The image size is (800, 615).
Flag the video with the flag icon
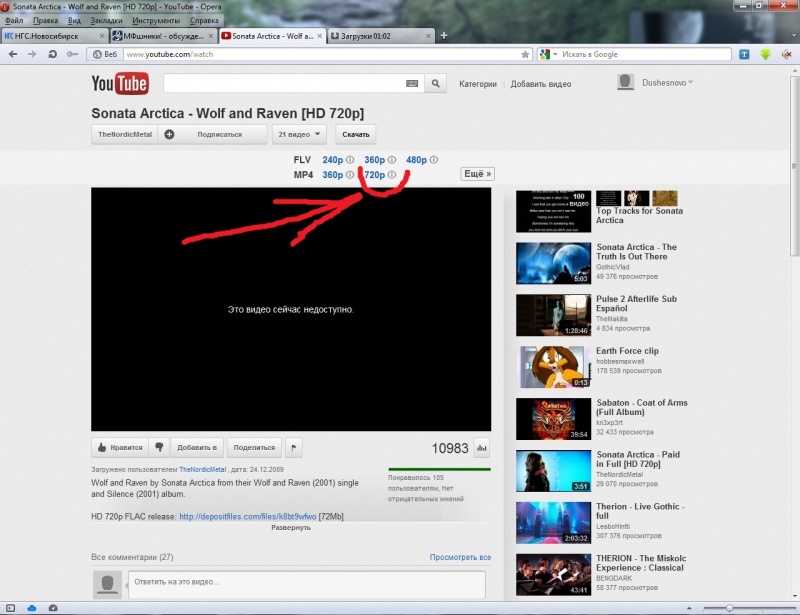(294, 448)
